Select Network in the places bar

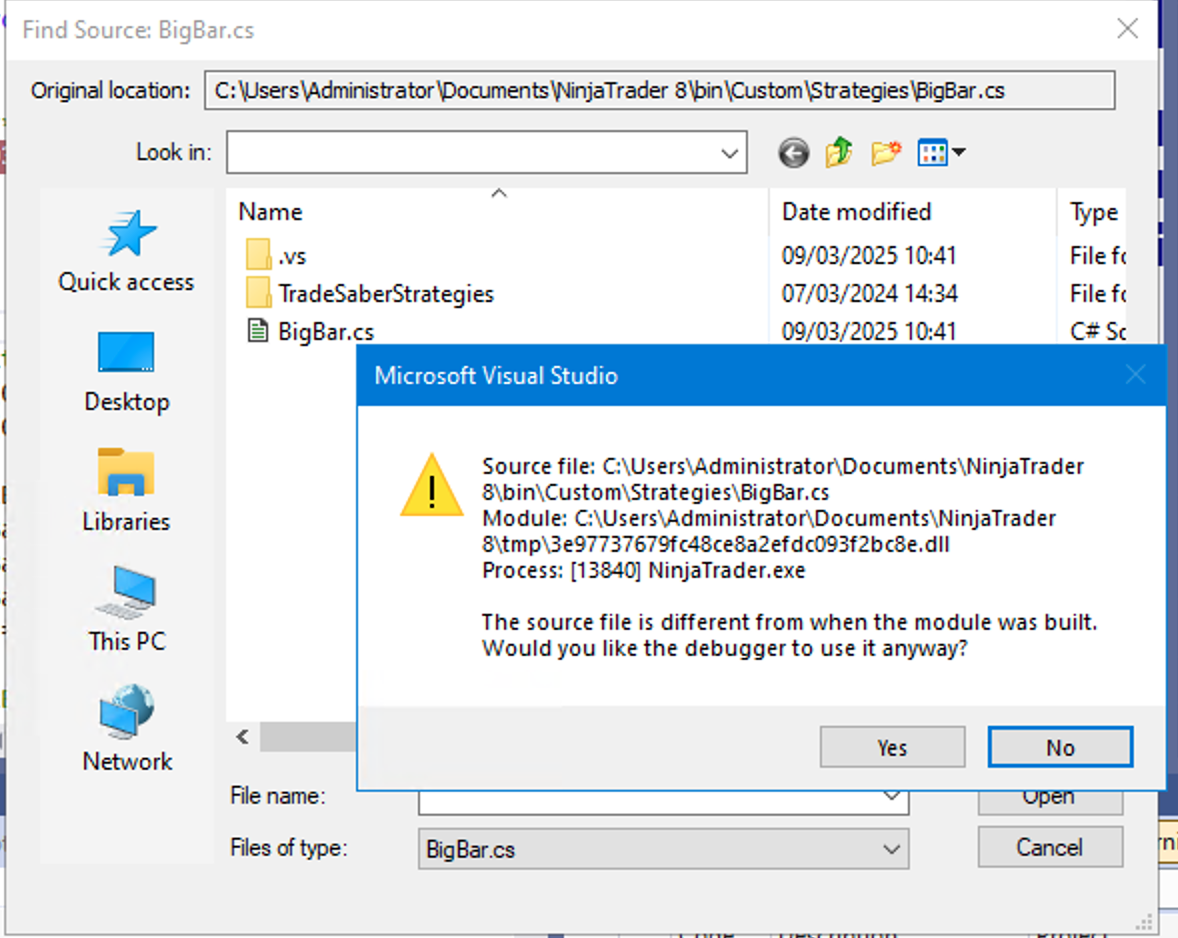coord(126,729)
